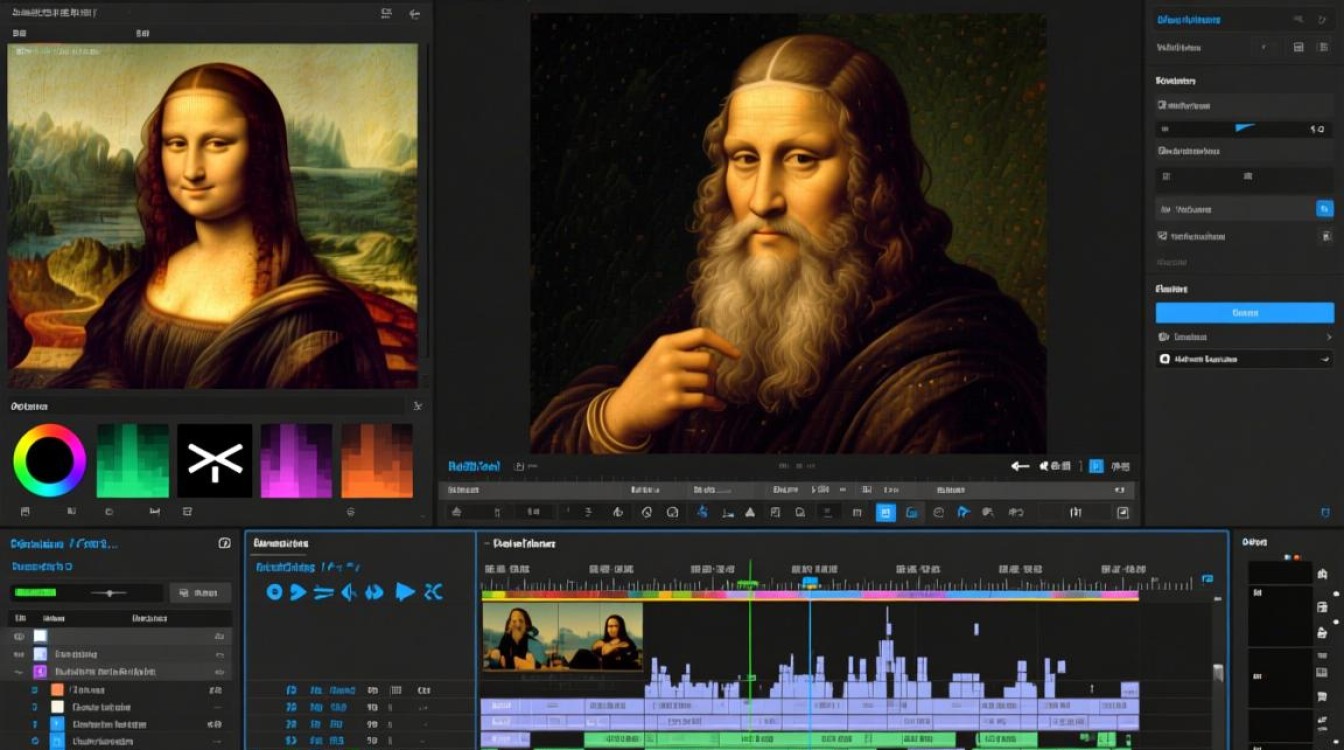Click the grey button right of the slider
Screen dimensions: 1344x750
(x=200, y=593)
